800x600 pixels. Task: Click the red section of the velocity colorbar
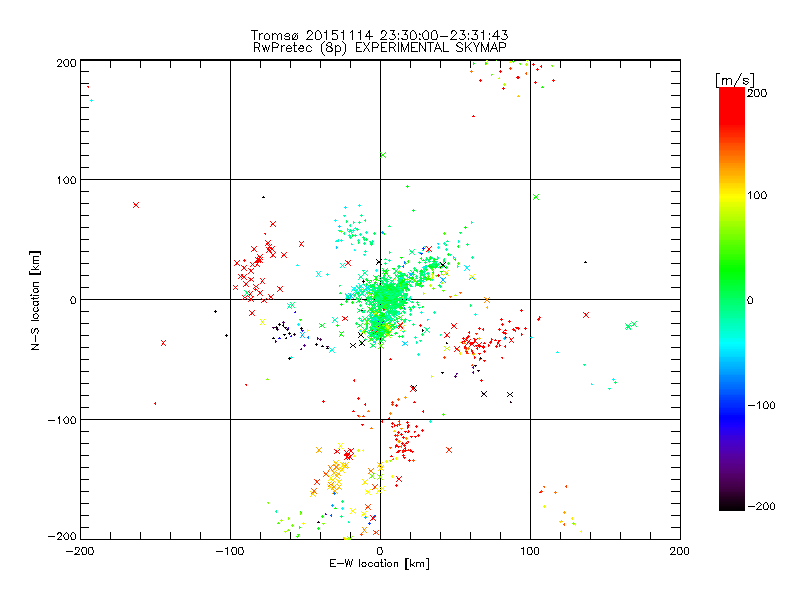coord(732,110)
